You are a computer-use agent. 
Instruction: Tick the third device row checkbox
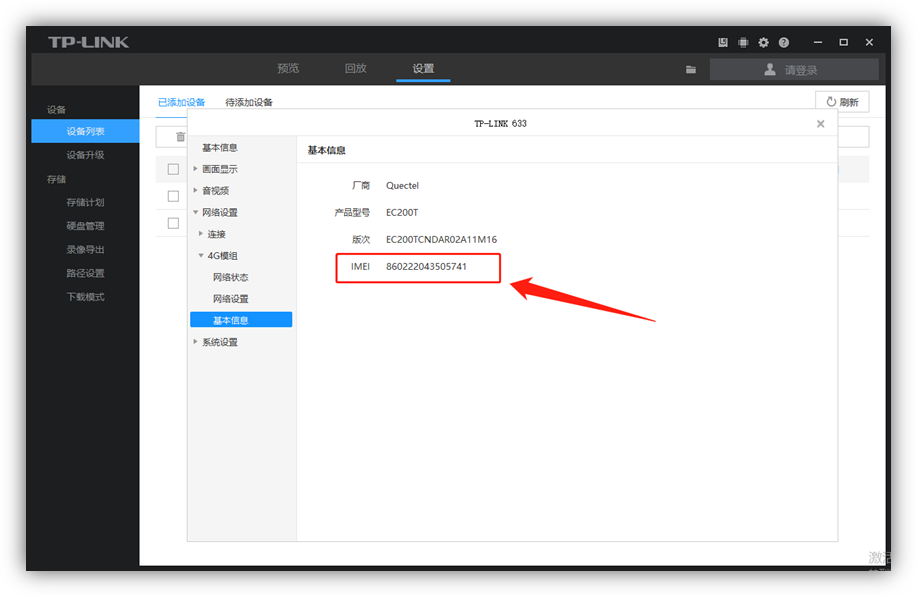[x=174, y=223]
